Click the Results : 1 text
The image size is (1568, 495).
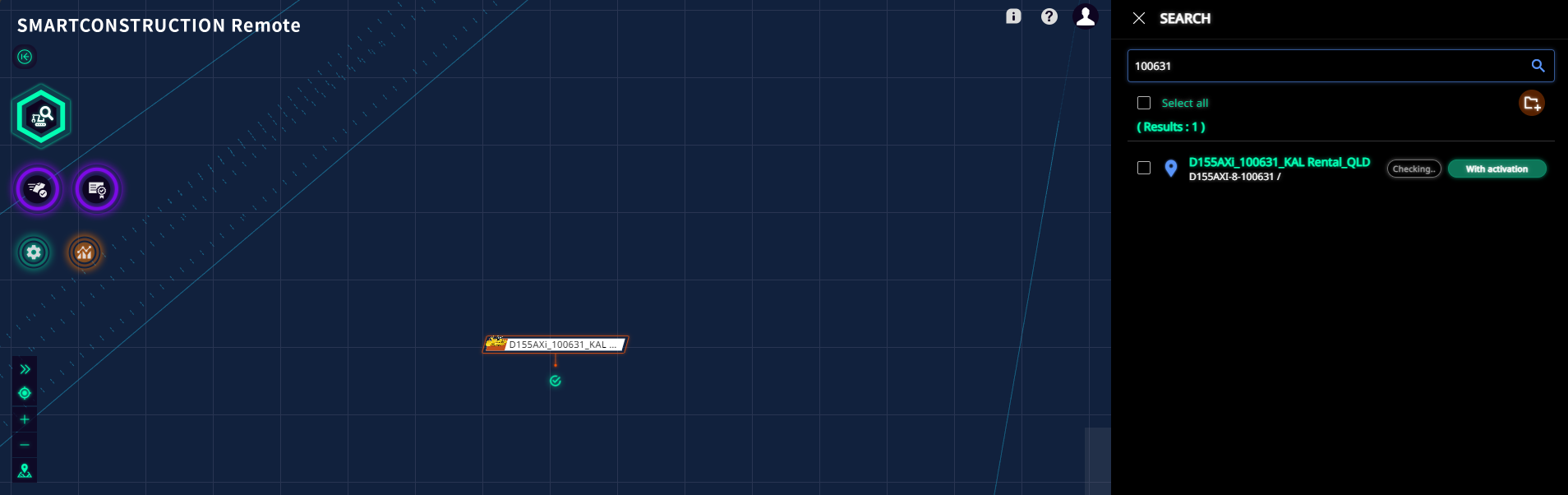coord(1171,127)
